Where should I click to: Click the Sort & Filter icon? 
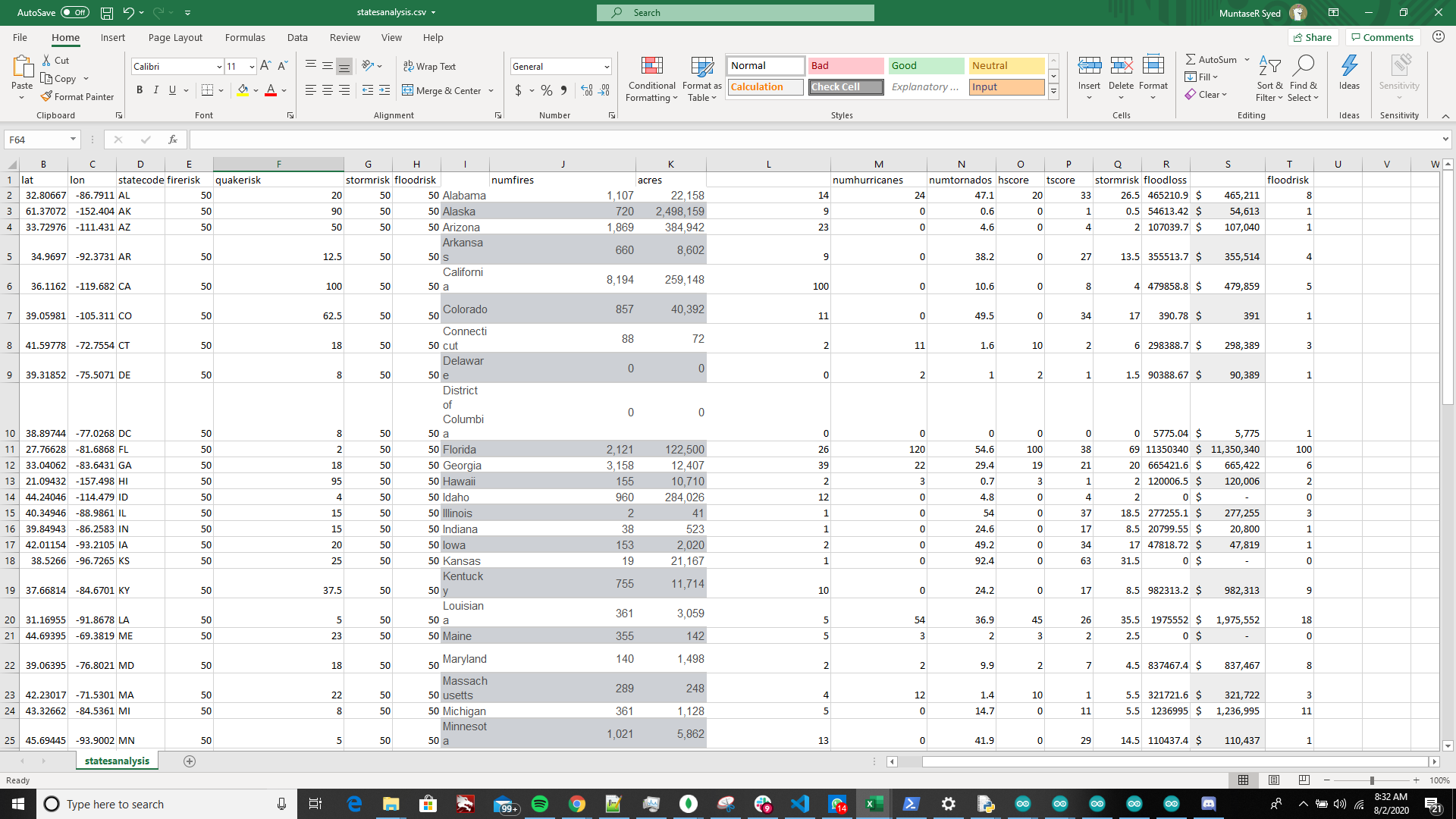point(1269,67)
